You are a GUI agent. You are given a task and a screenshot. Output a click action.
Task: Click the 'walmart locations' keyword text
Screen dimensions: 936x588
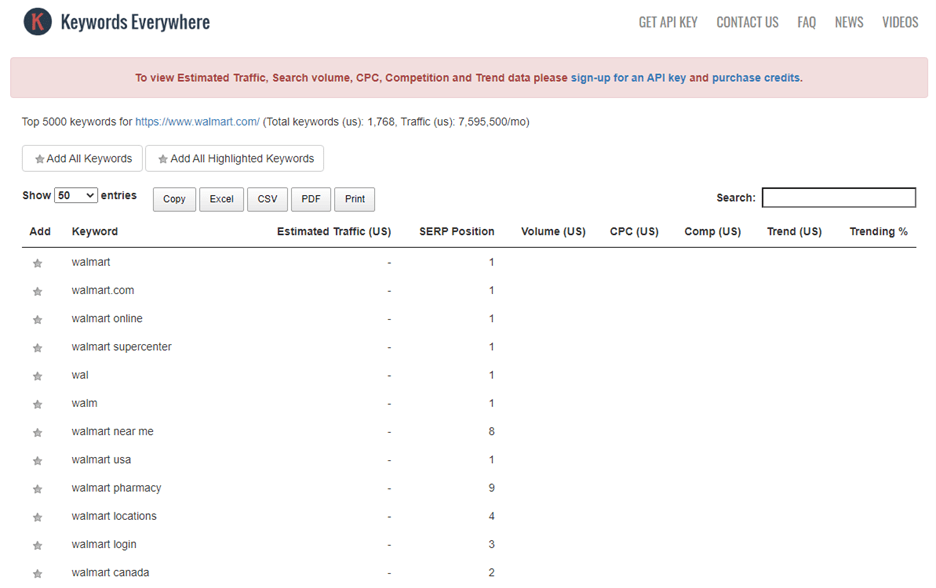(x=114, y=516)
